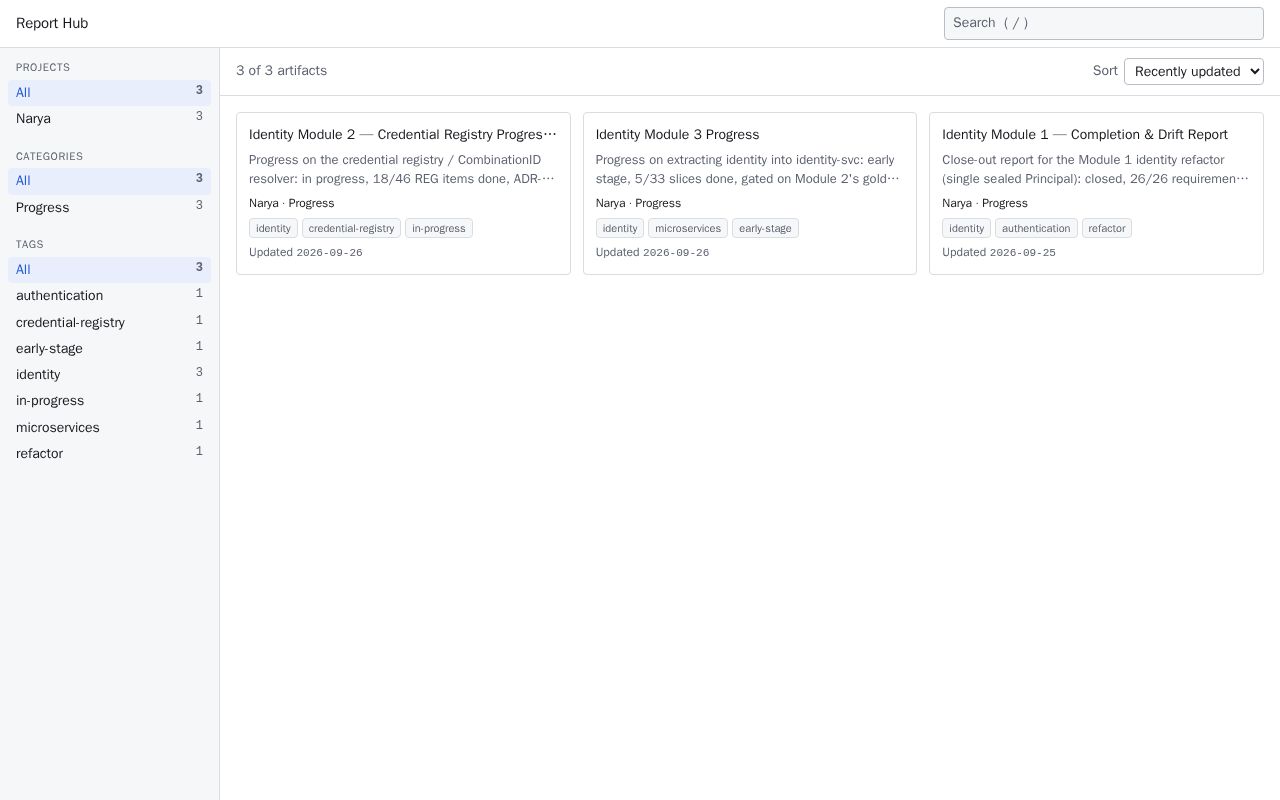Click authentication chip on Module 1 card

[1036, 228]
